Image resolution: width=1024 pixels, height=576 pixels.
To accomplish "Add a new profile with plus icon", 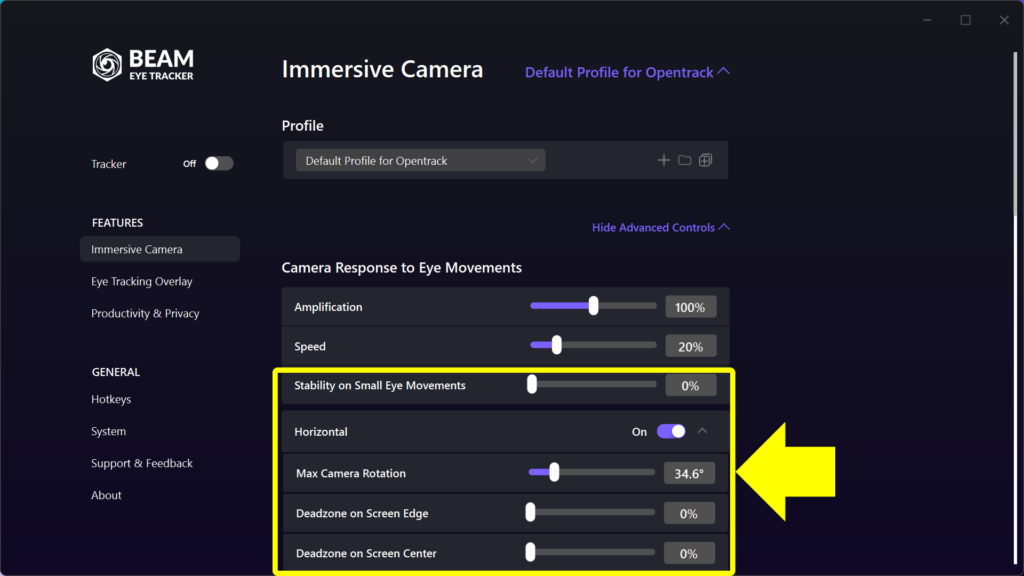I will click(664, 160).
